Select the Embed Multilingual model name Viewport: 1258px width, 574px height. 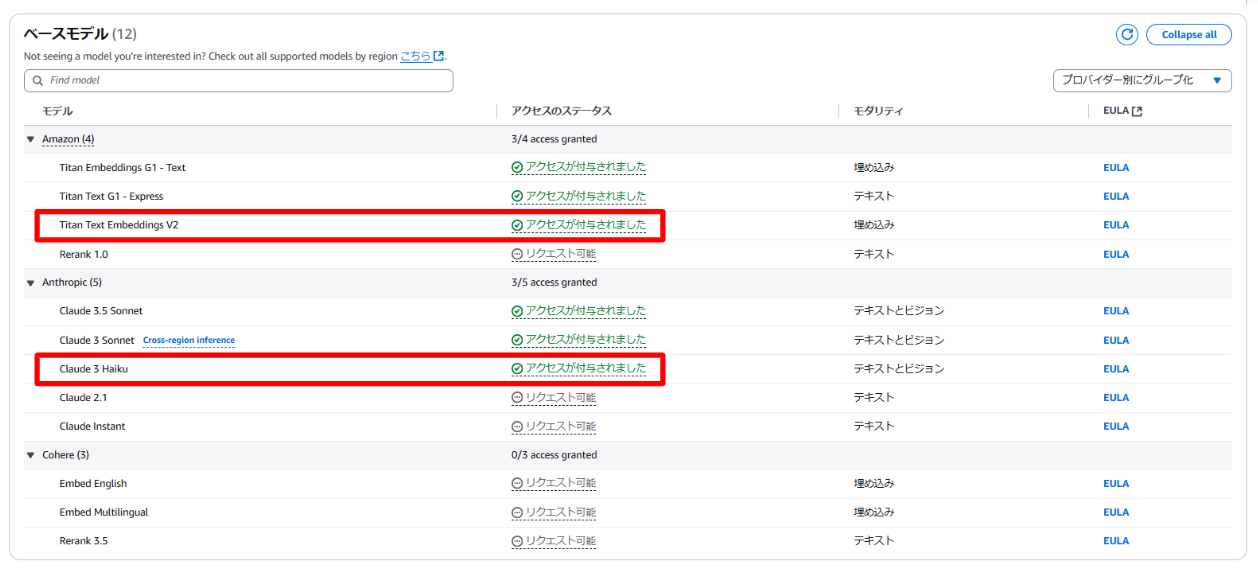[x=103, y=512]
